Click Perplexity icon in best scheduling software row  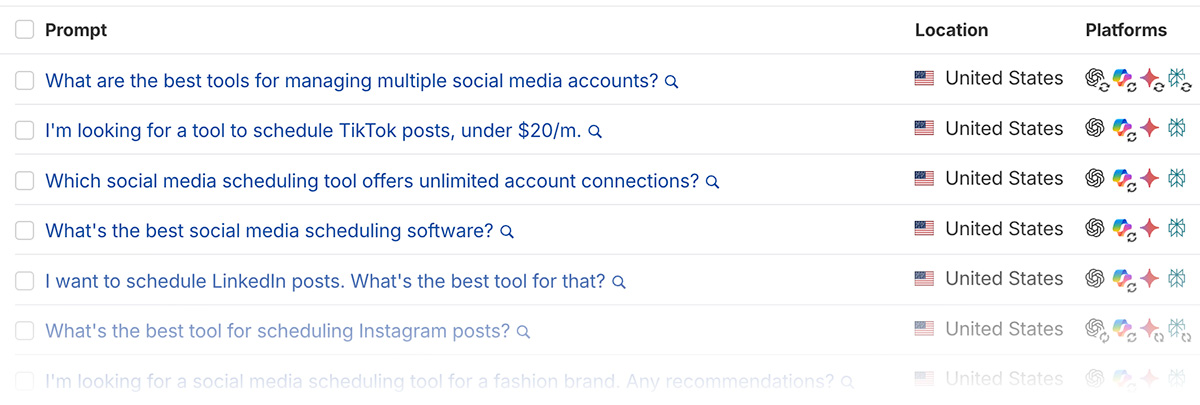pyautogui.click(x=1177, y=229)
